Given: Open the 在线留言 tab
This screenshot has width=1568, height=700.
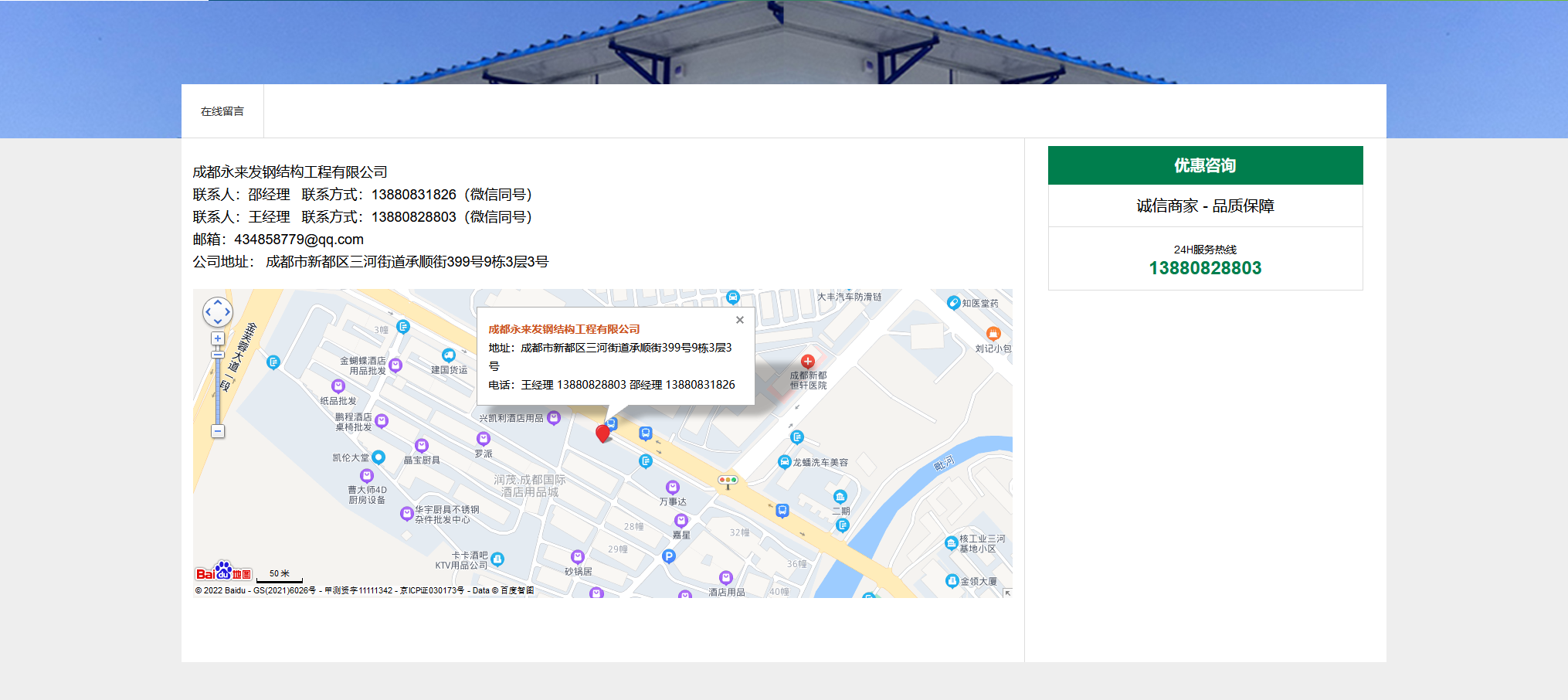Looking at the screenshot, I should (222, 111).
